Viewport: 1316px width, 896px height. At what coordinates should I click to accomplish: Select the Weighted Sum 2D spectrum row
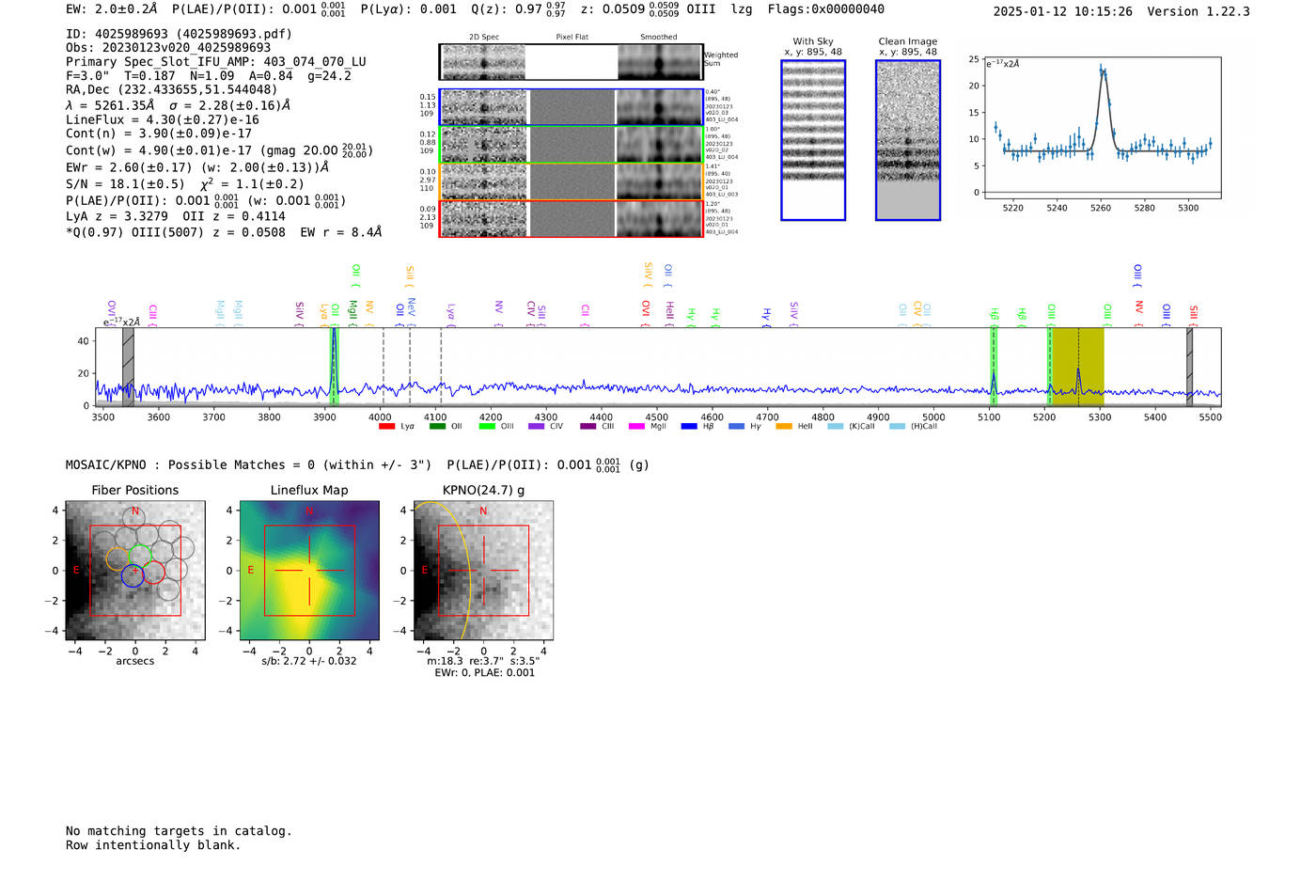[x=572, y=62]
